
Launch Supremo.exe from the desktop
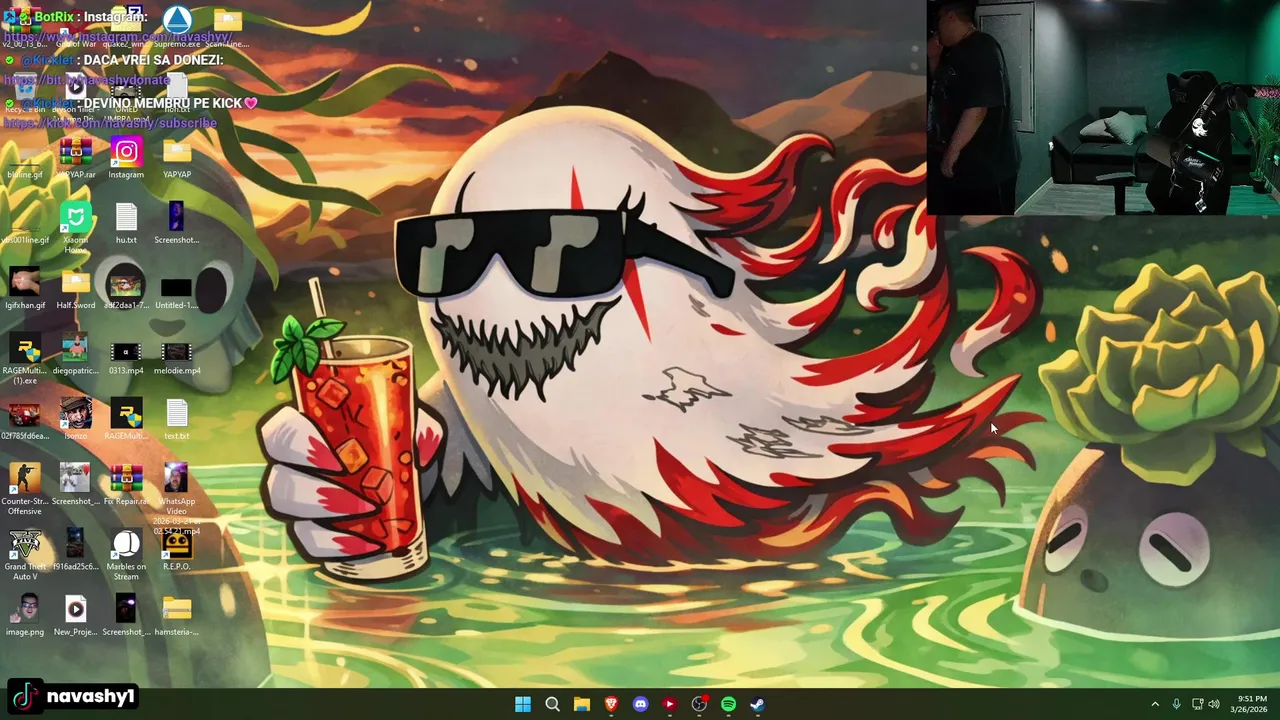177,27
